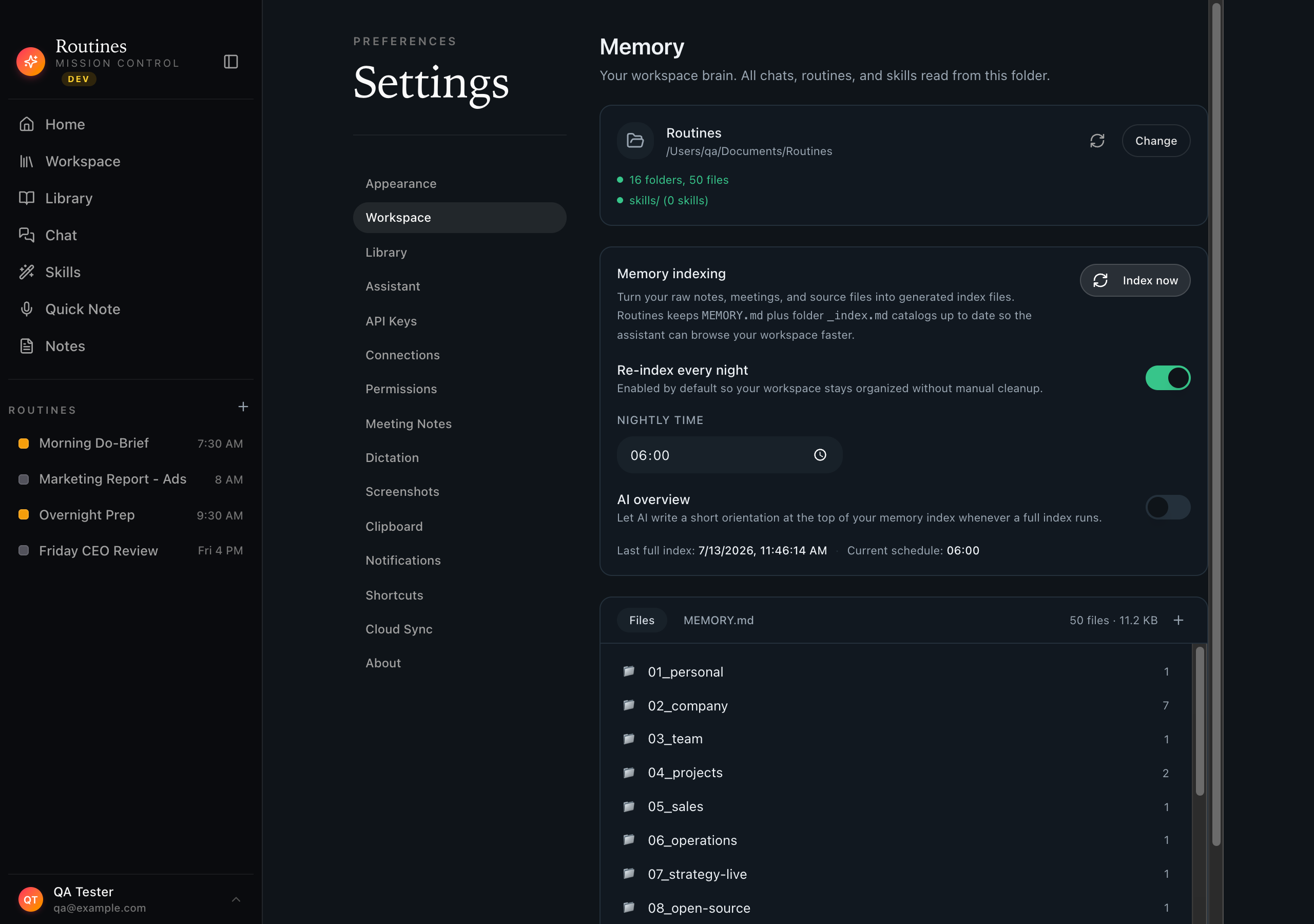The width and height of the screenshot is (1314, 924).
Task: Open Connections settings
Action: pos(459,355)
